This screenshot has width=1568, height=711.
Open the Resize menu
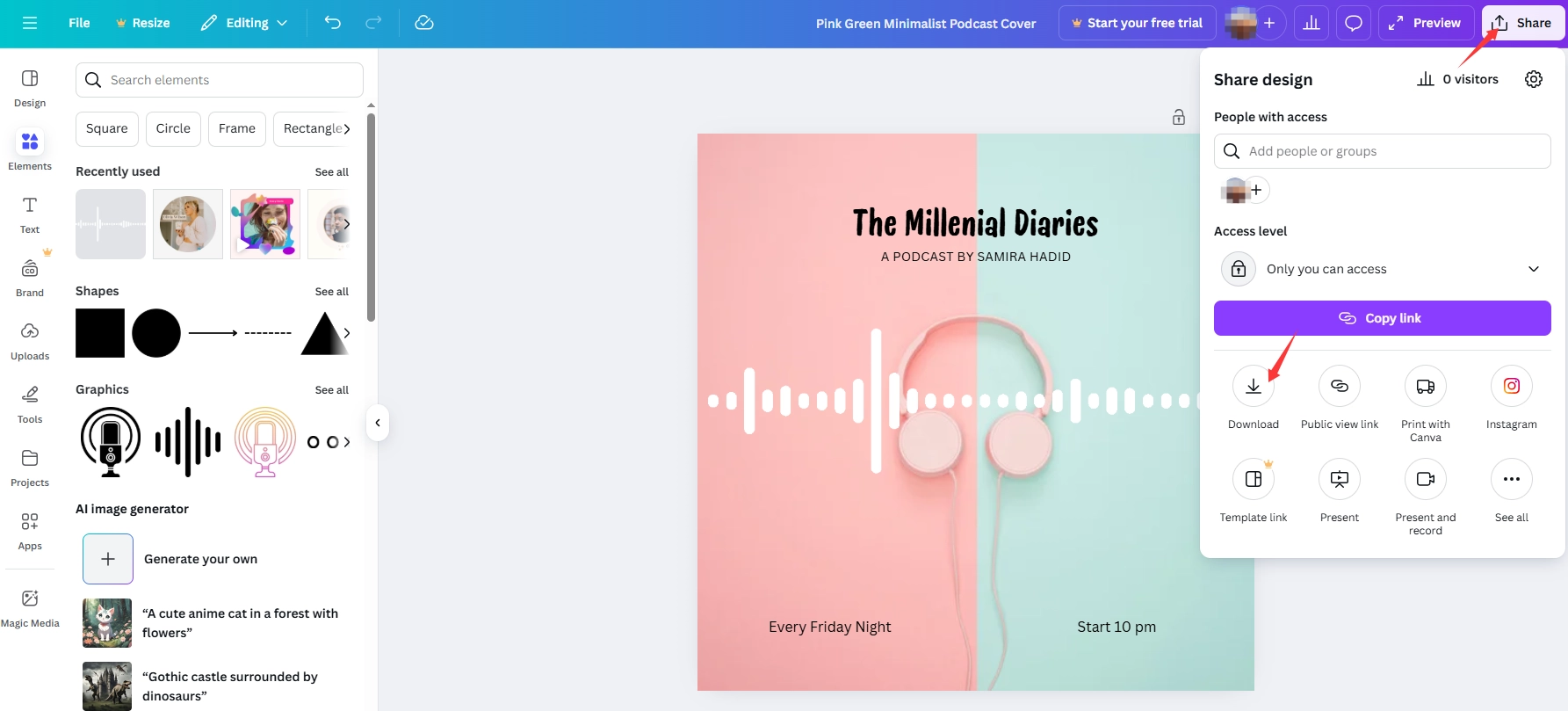(142, 23)
